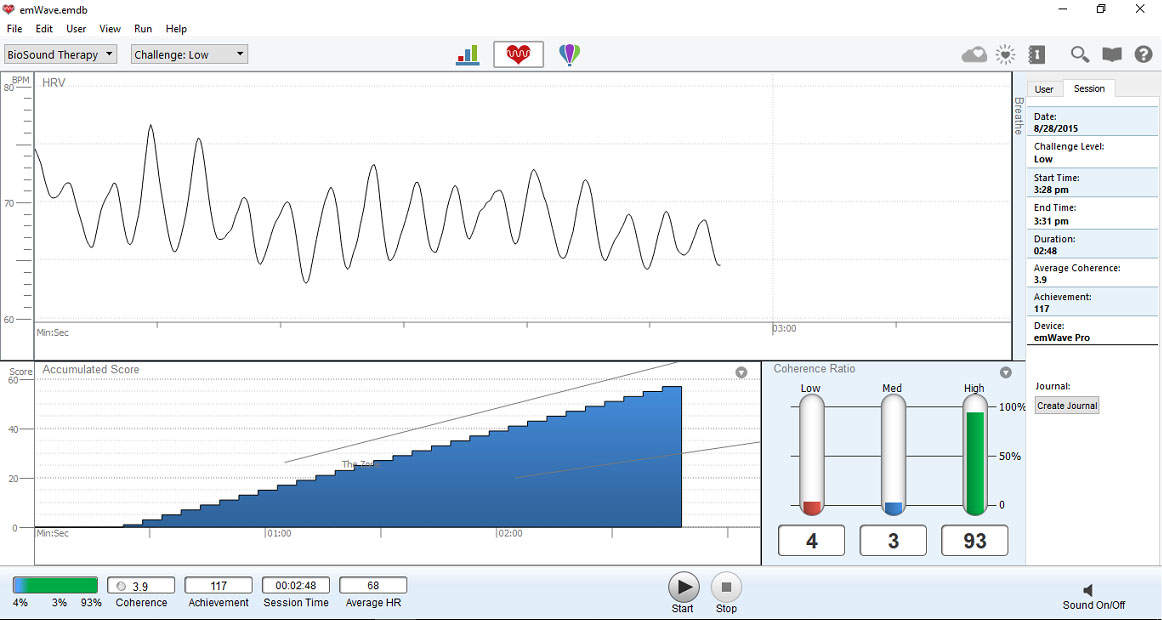Screen dimensions: 1162x620
Task: Toggle Sound On/Off speaker
Action: click(1090, 591)
